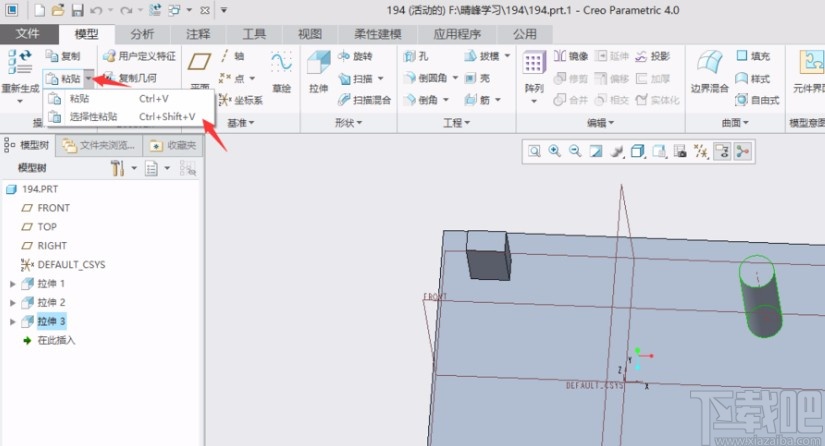
Task: Choose 粘贴 Ctrl+V menu entry
Action: click(x=130, y=98)
